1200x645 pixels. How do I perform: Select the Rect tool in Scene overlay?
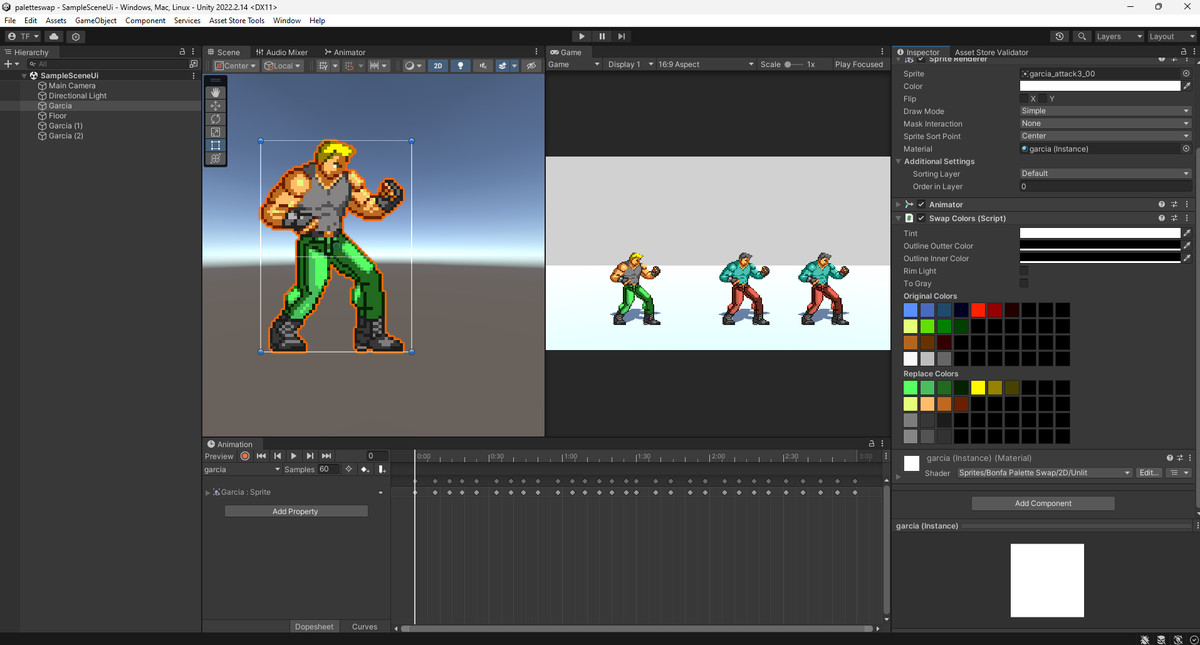coord(216,145)
